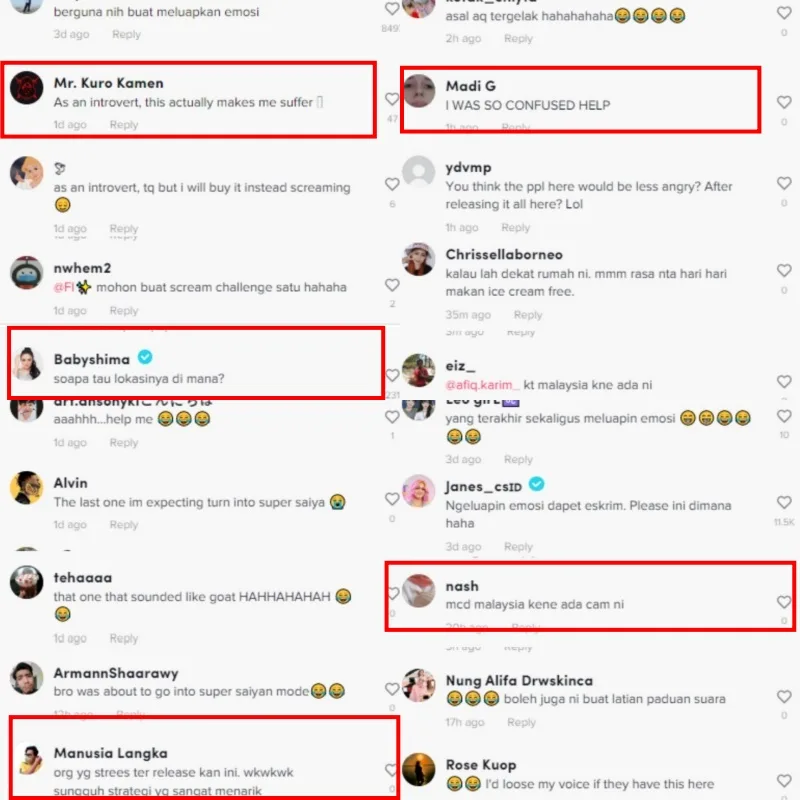This screenshot has height=800, width=800.
Task: Open Rose Kuop's avatar
Action: pyautogui.click(x=418, y=769)
